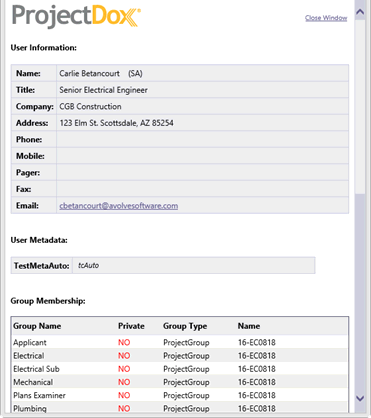Click the NO value in Applicant row
Screen dimensions: 371x418
pyautogui.click(x=124, y=342)
